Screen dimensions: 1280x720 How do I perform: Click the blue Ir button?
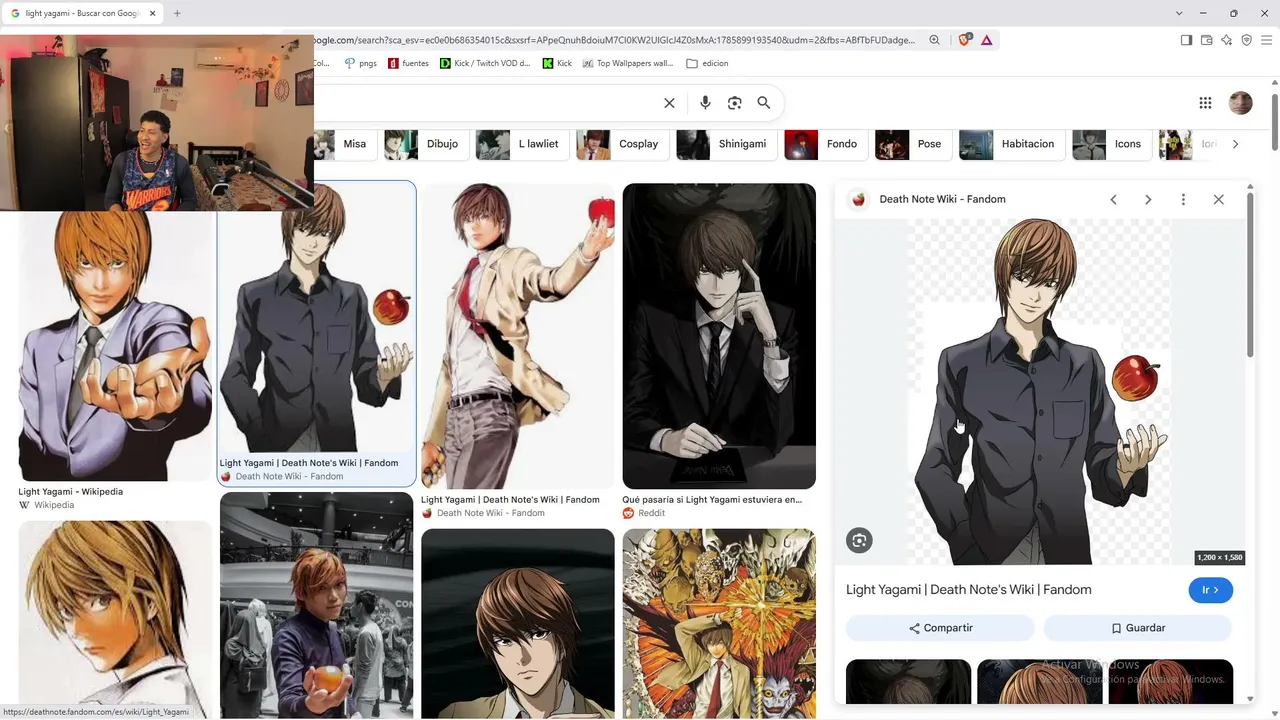pyautogui.click(x=1210, y=590)
